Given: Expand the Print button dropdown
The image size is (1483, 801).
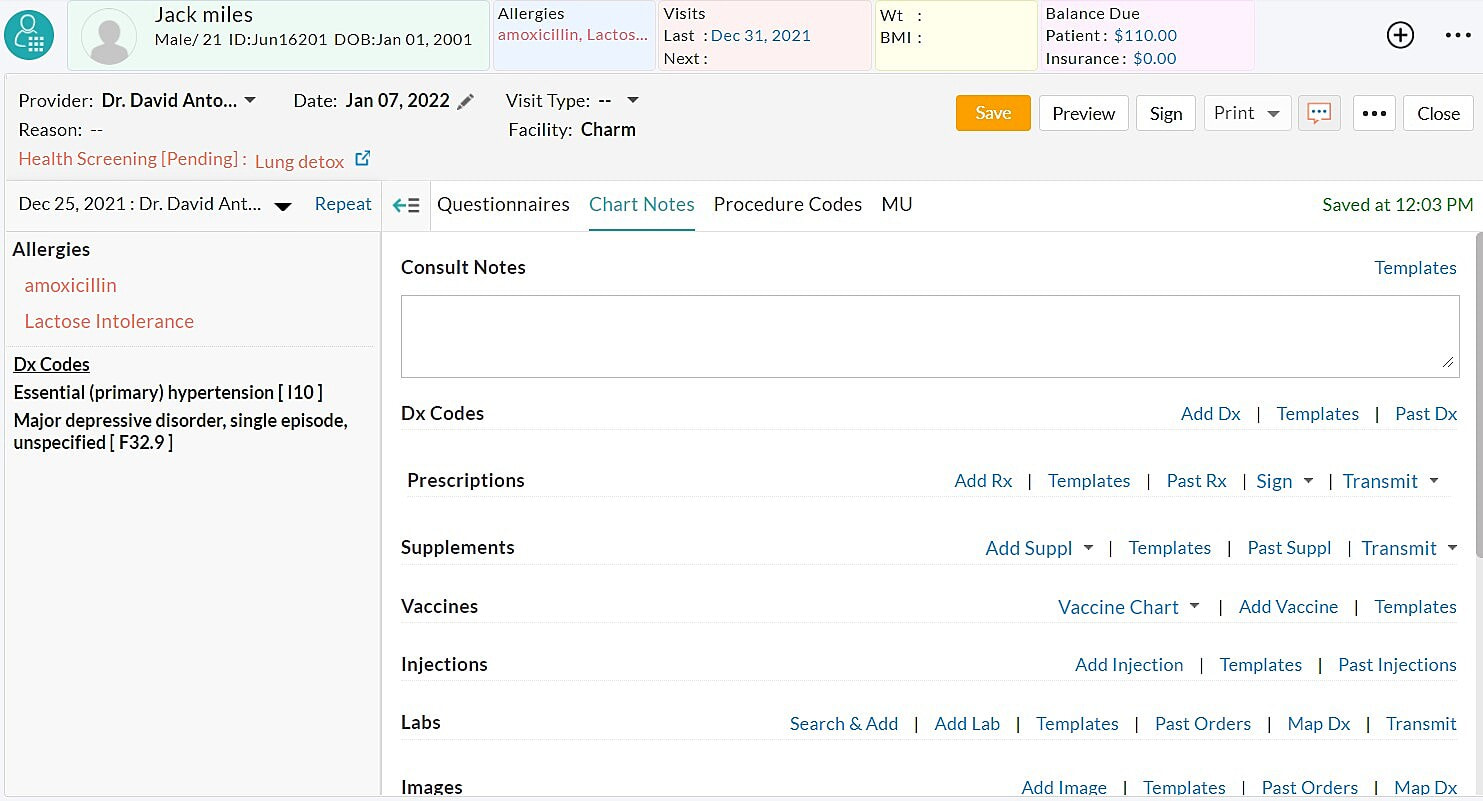Looking at the screenshot, I should coord(1273,114).
